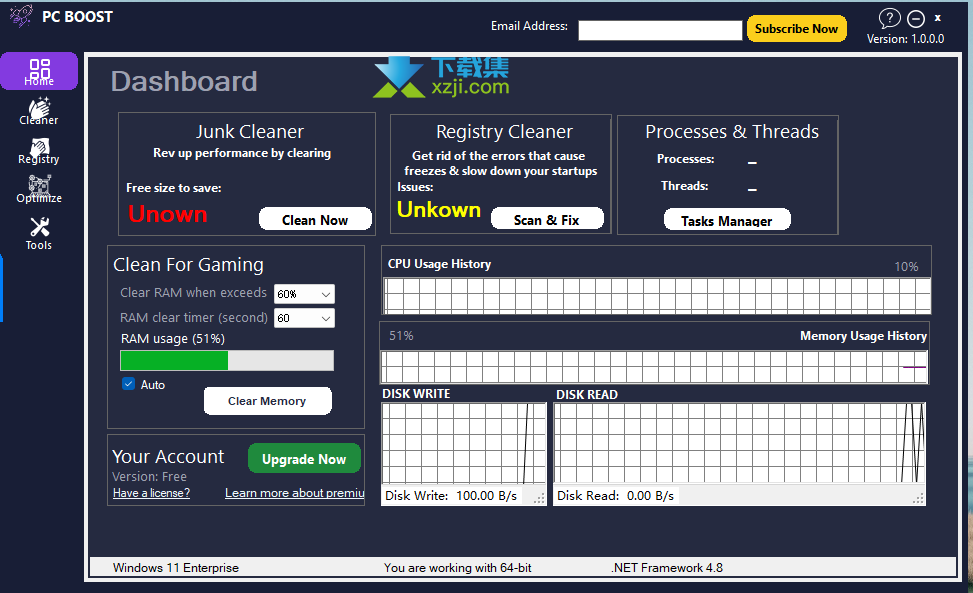Click the PC BOOST rocket logo
Viewport: 973px width, 593px height.
21,16
